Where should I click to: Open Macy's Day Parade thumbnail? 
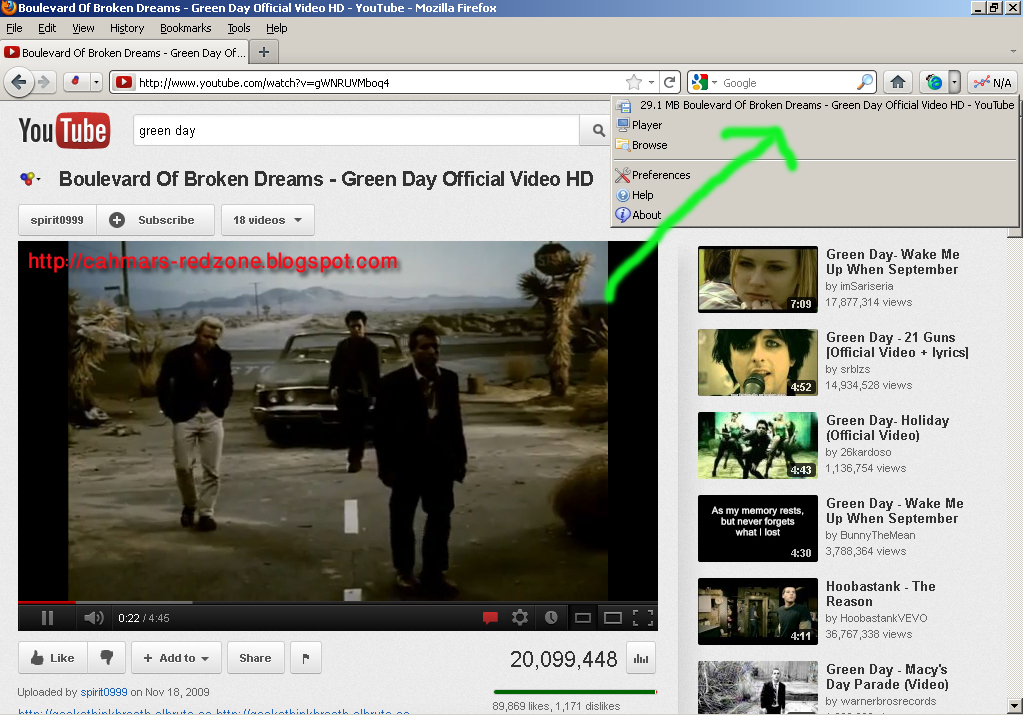[x=757, y=687]
